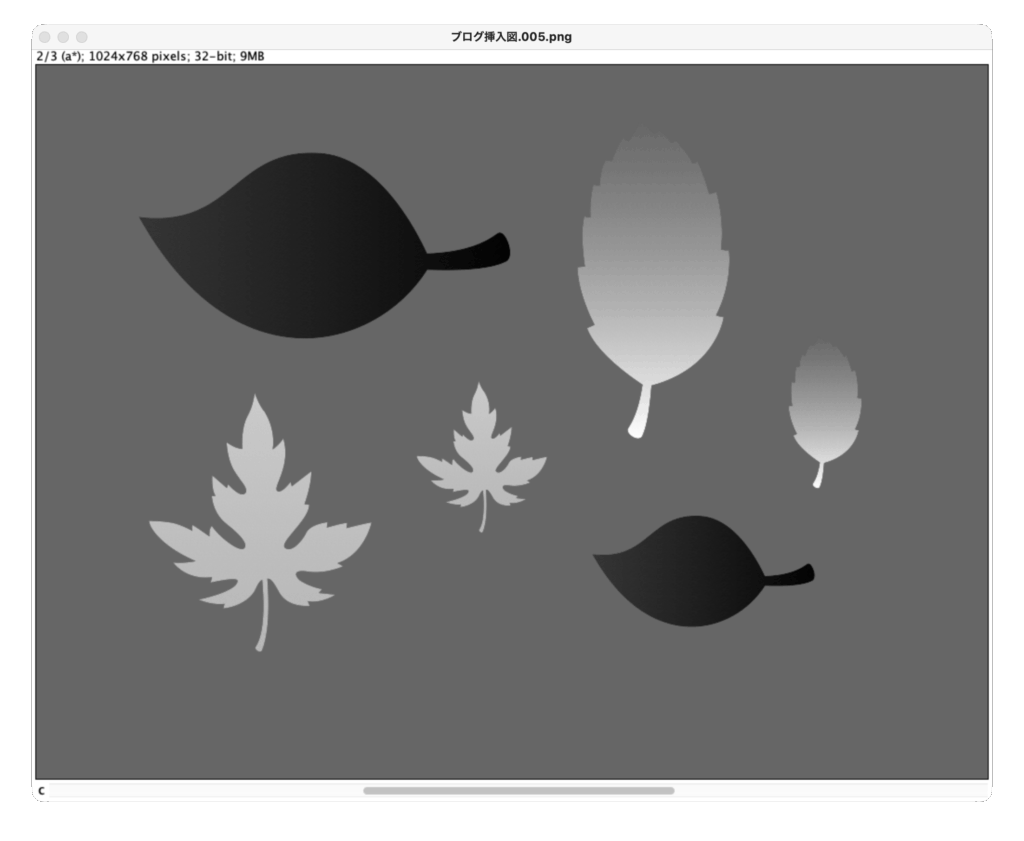
Task: Click the stem of the large maple leaf
Action: [263, 625]
